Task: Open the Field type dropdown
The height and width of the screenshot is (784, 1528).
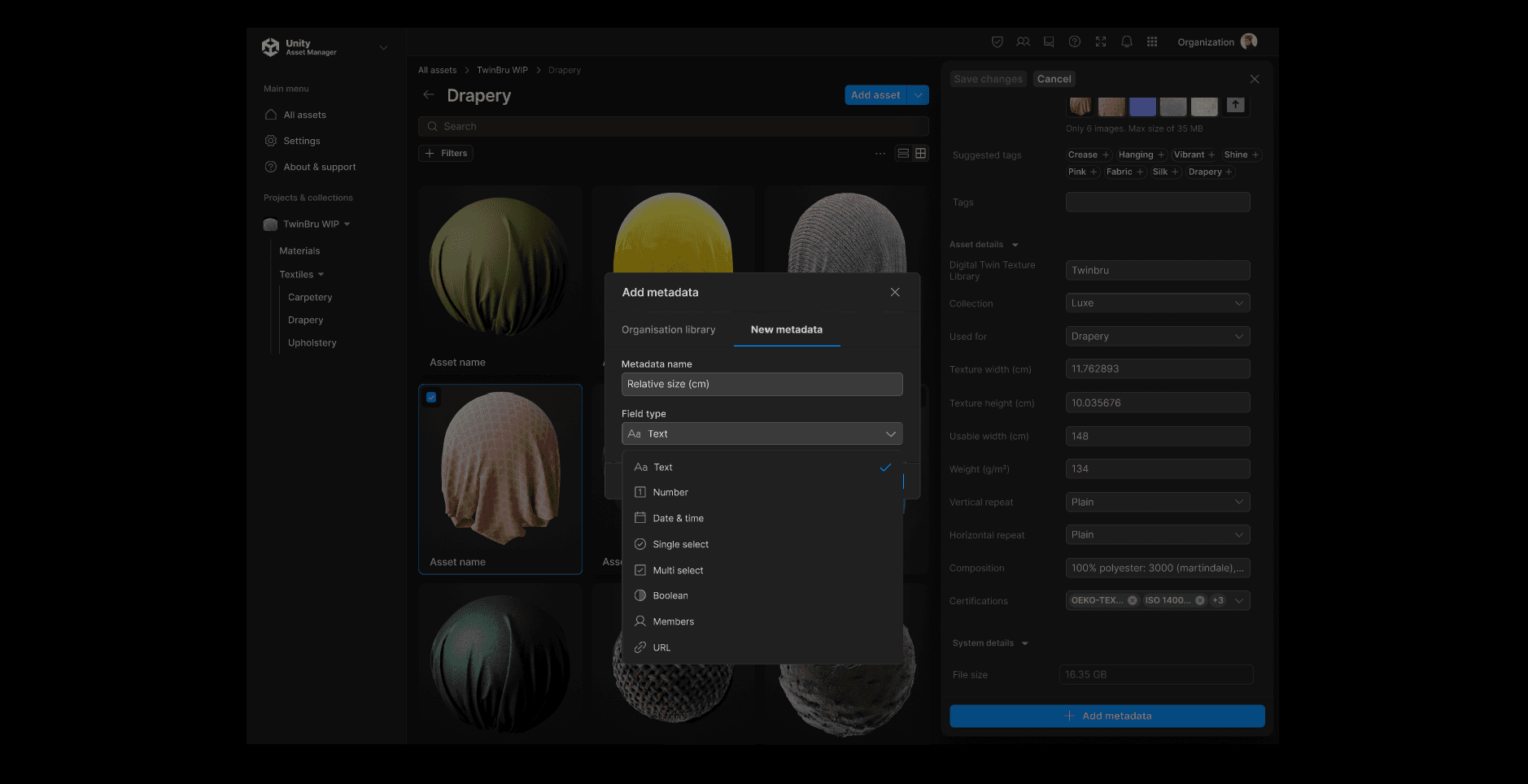Action: click(762, 434)
